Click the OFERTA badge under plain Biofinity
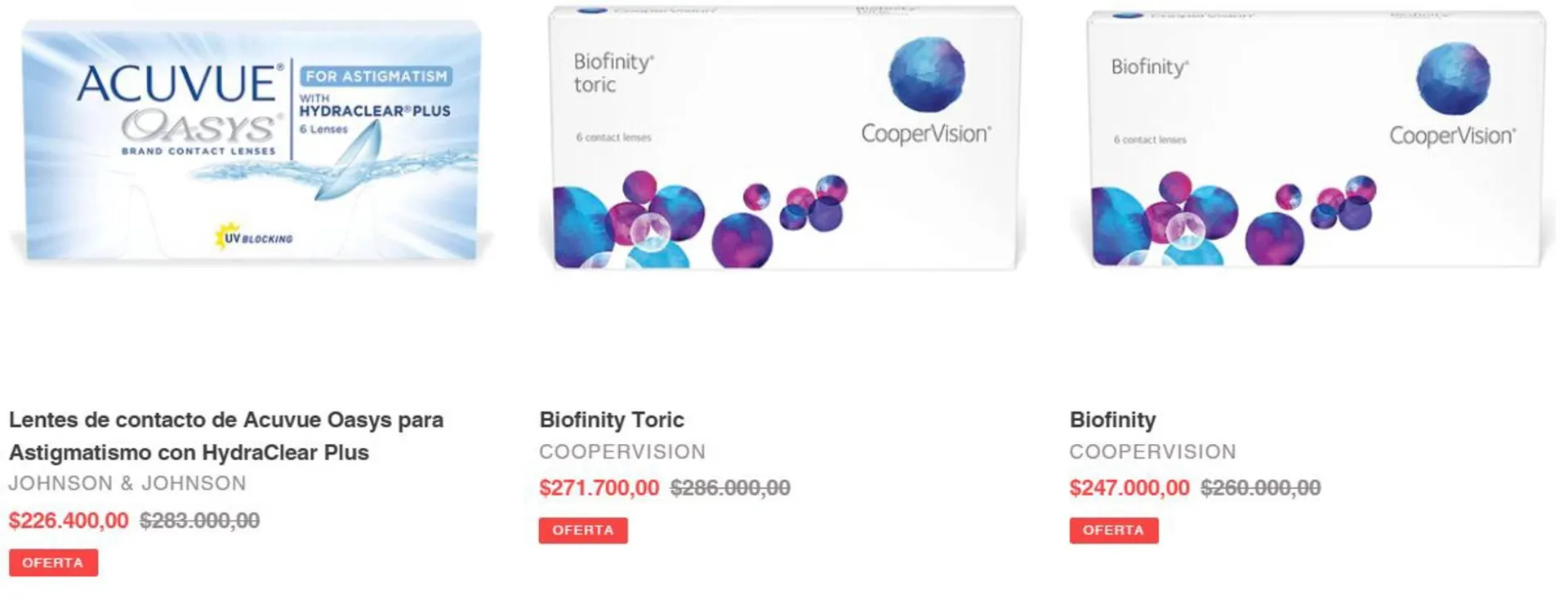 1113,530
